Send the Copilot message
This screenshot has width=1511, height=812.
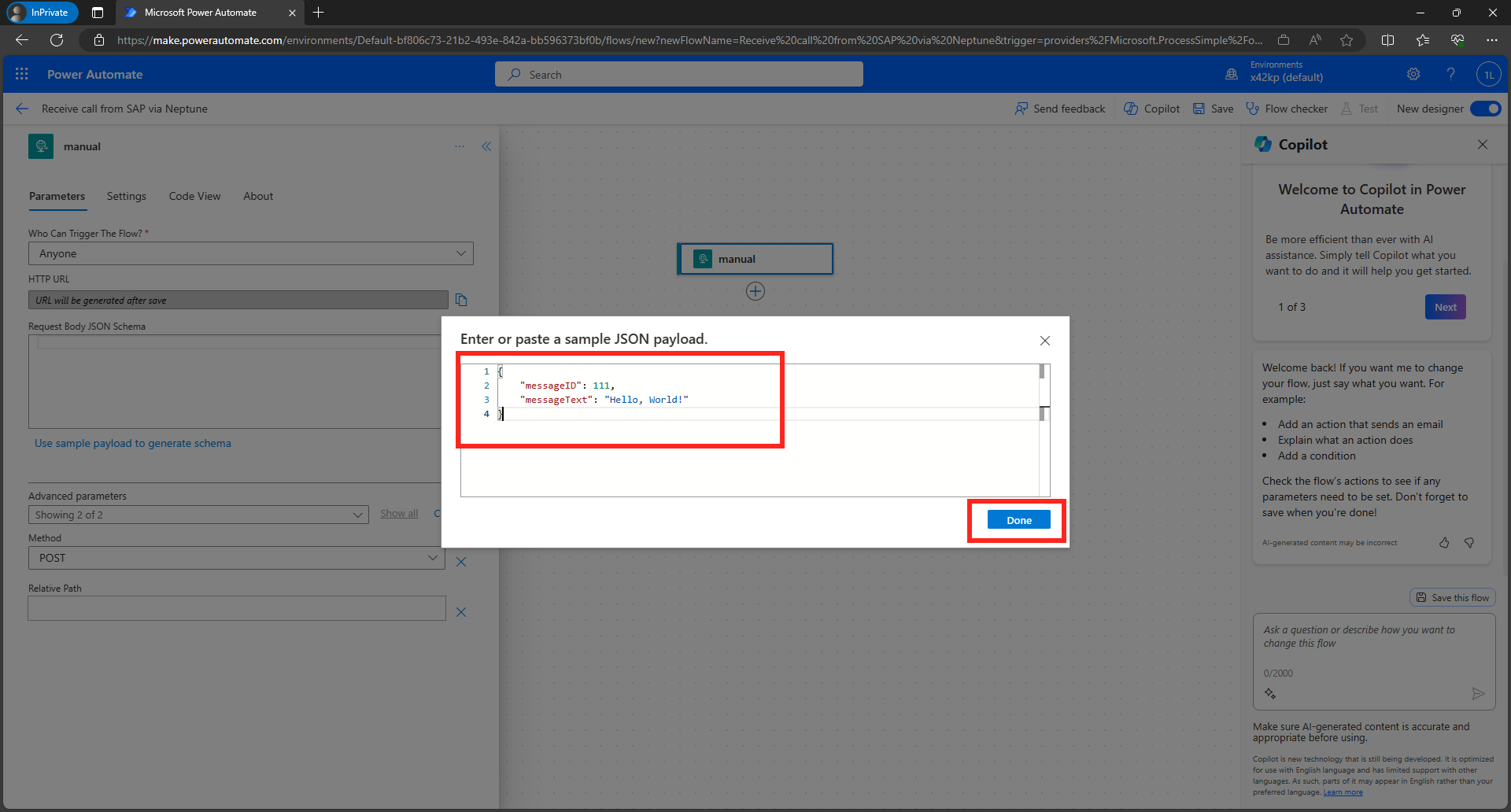[1478, 693]
